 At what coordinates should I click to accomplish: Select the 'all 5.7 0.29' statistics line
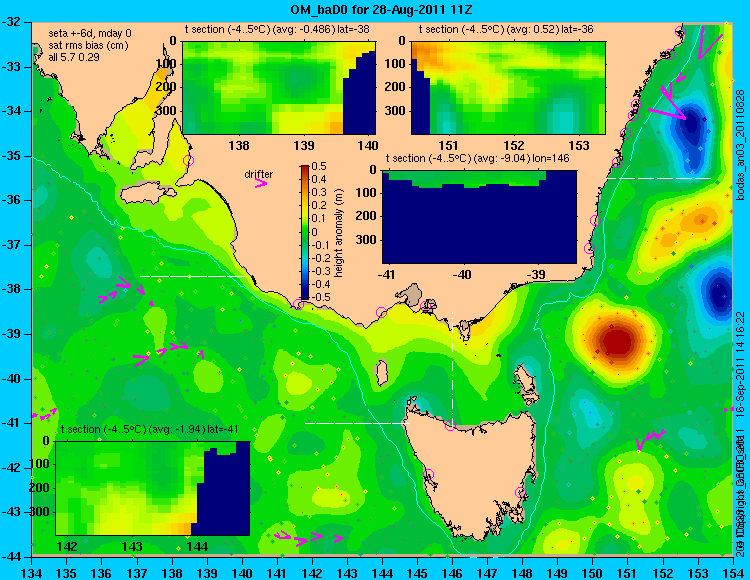click(74, 57)
